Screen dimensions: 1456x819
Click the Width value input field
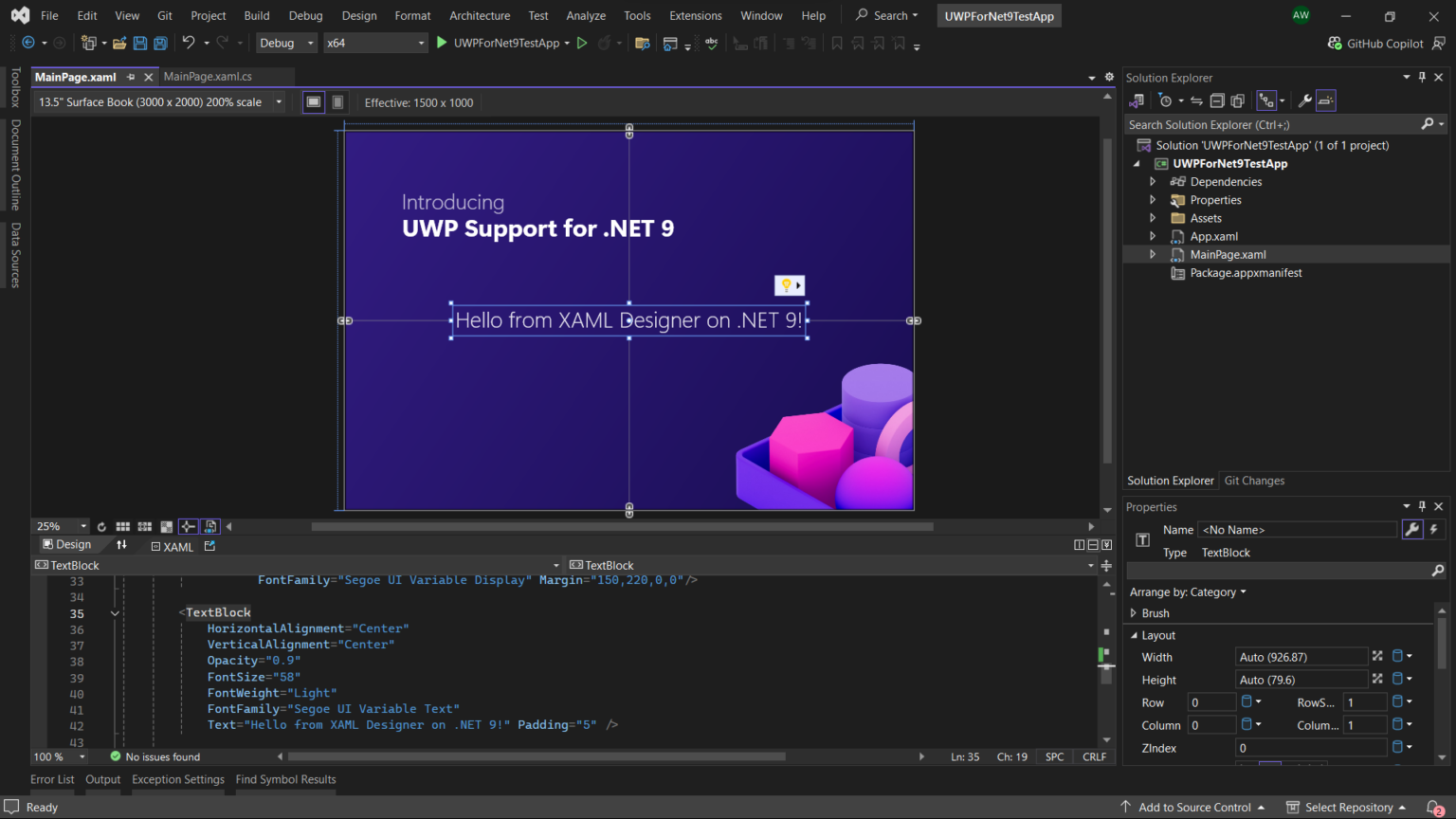(1301, 656)
